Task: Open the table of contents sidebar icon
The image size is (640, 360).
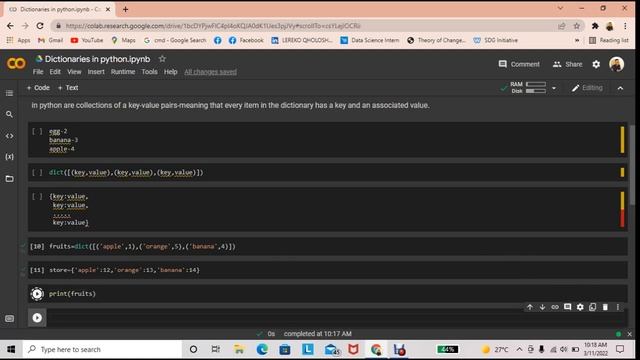Action: pyautogui.click(x=9, y=93)
